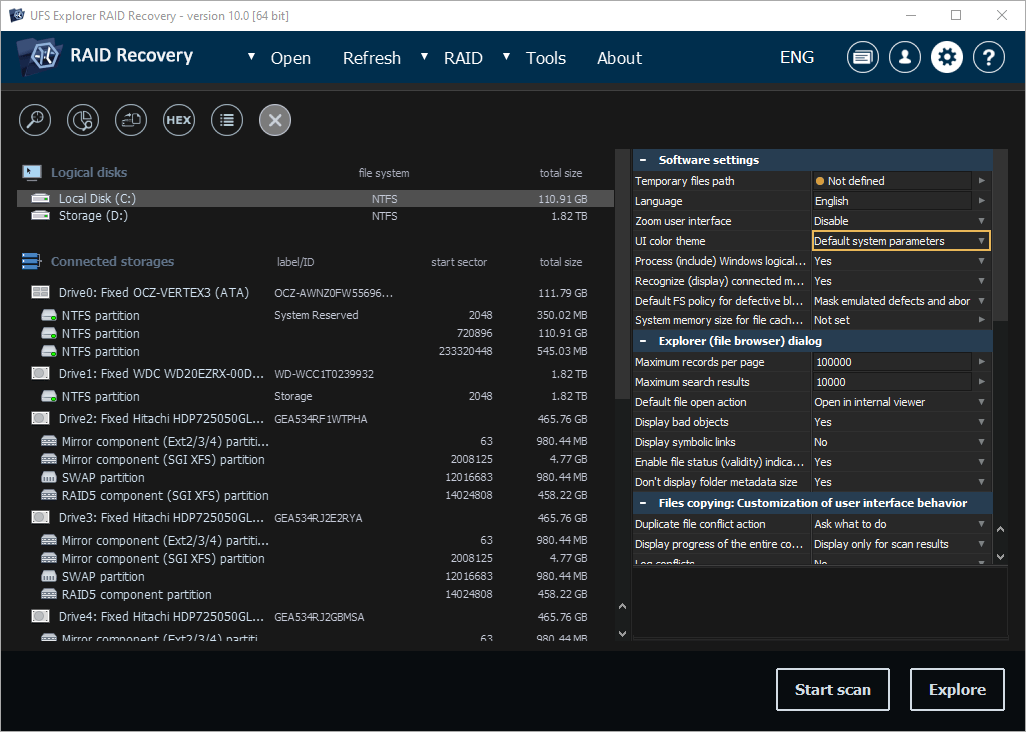The image size is (1026, 732).
Task: Open the event log icon in header
Action: pos(863,58)
